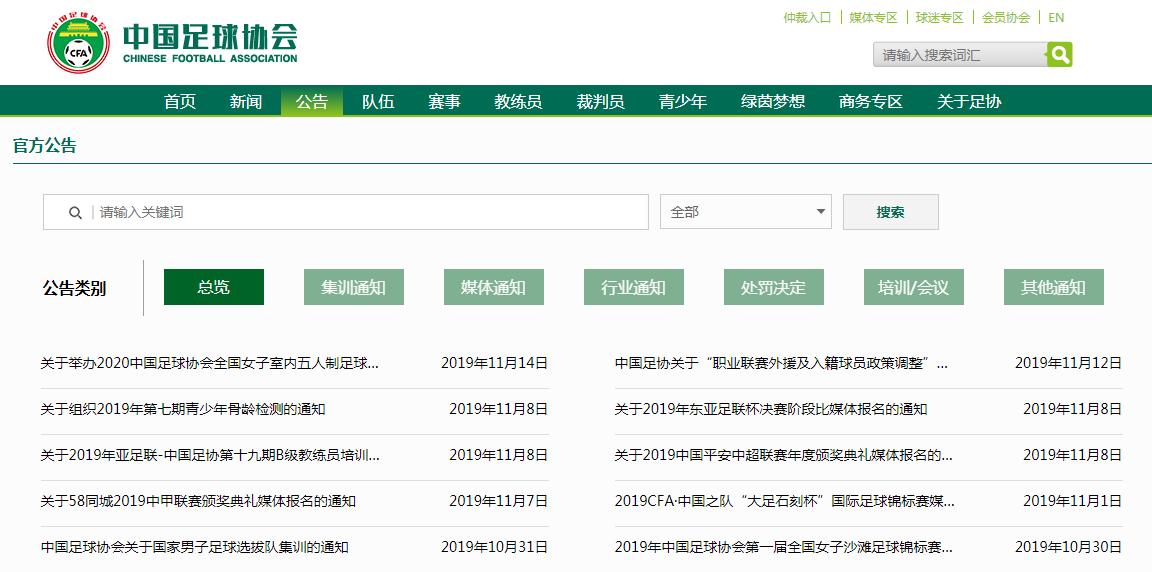The image size is (1152, 572).
Task: Open 裁判员 in navigation bar
Action: click(x=600, y=101)
